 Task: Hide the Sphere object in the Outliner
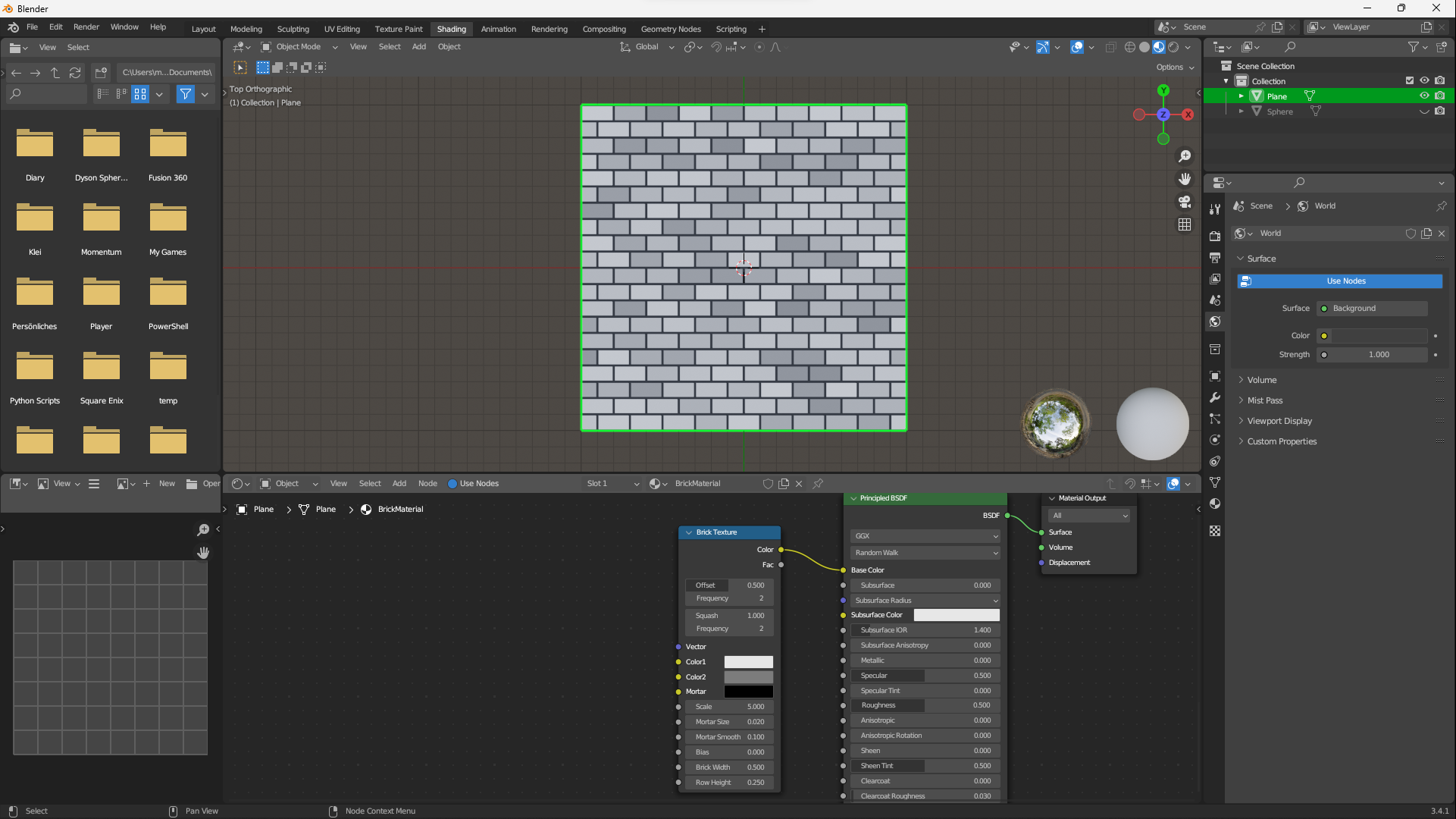[x=1425, y=111]
